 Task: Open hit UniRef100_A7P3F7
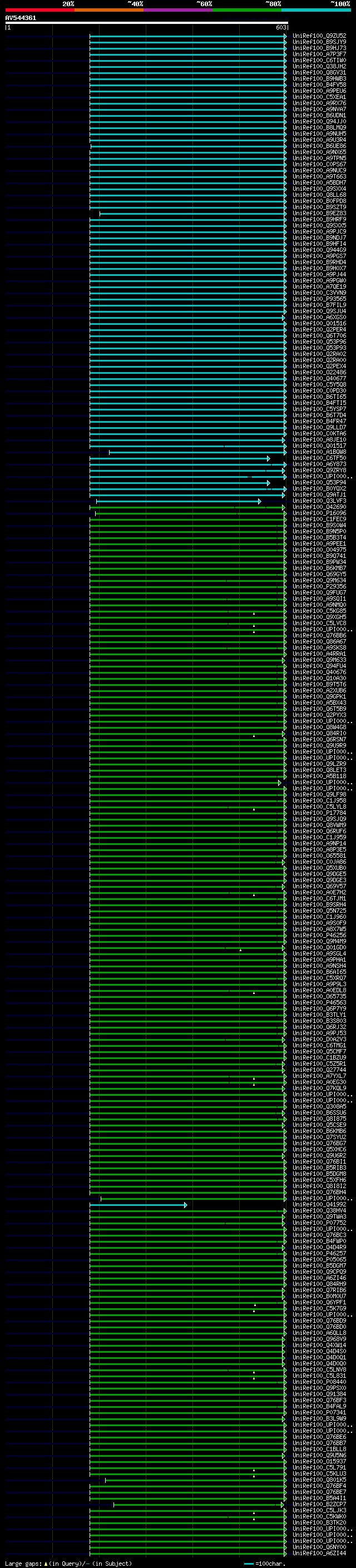[x=319, y=54]
